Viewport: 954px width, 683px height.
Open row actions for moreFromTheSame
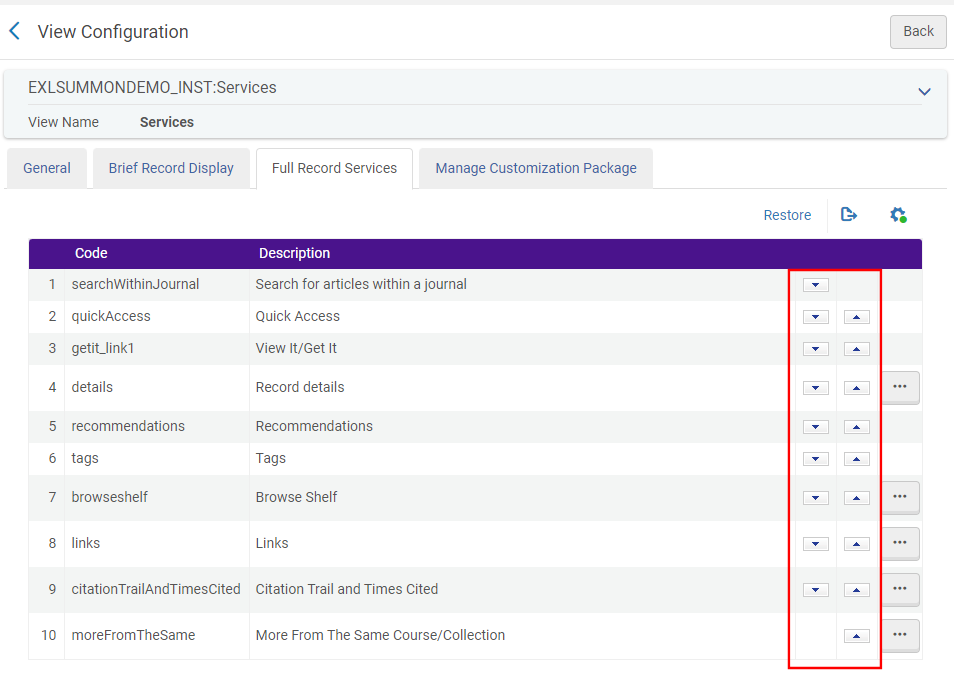900,636
